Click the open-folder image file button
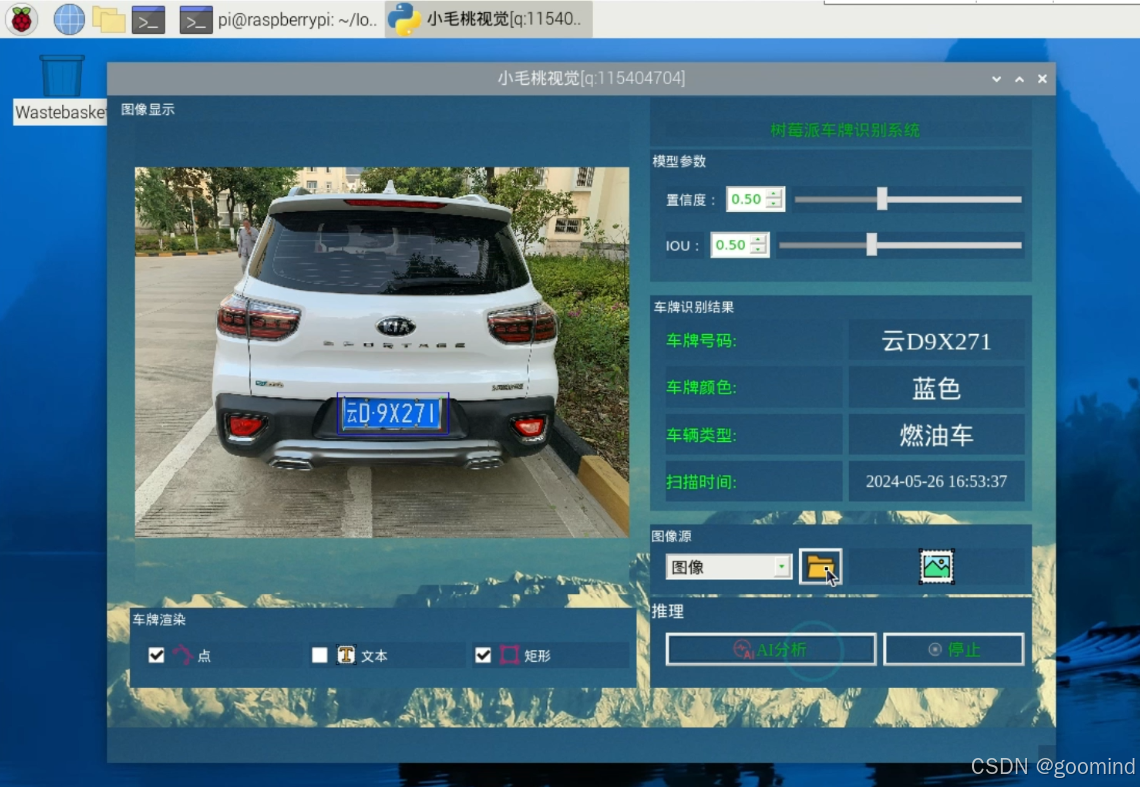The width and height of the screenshot is (1140, 787). tap(821, 567)
